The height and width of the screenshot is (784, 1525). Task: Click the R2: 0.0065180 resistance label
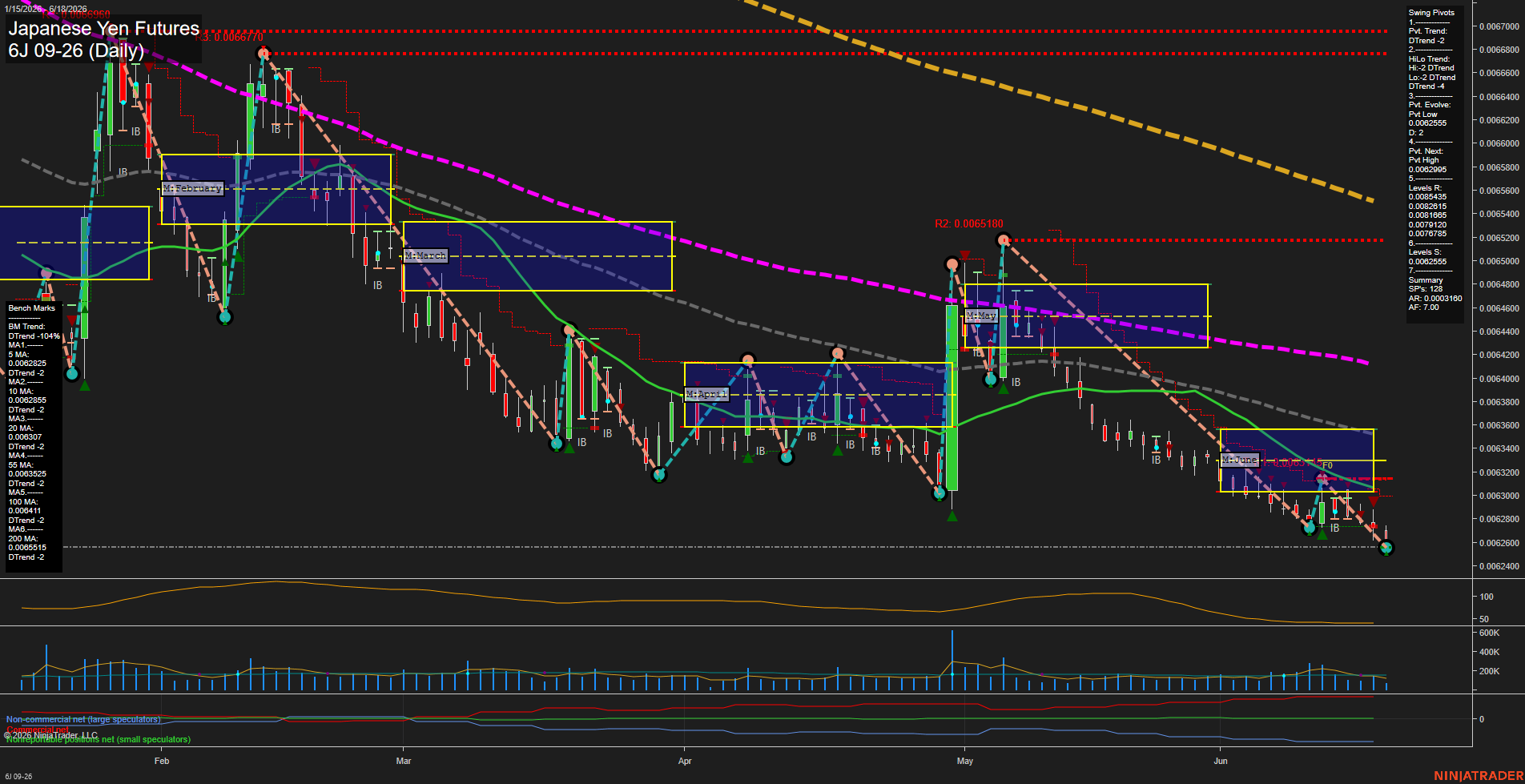(x=968, y=224)
